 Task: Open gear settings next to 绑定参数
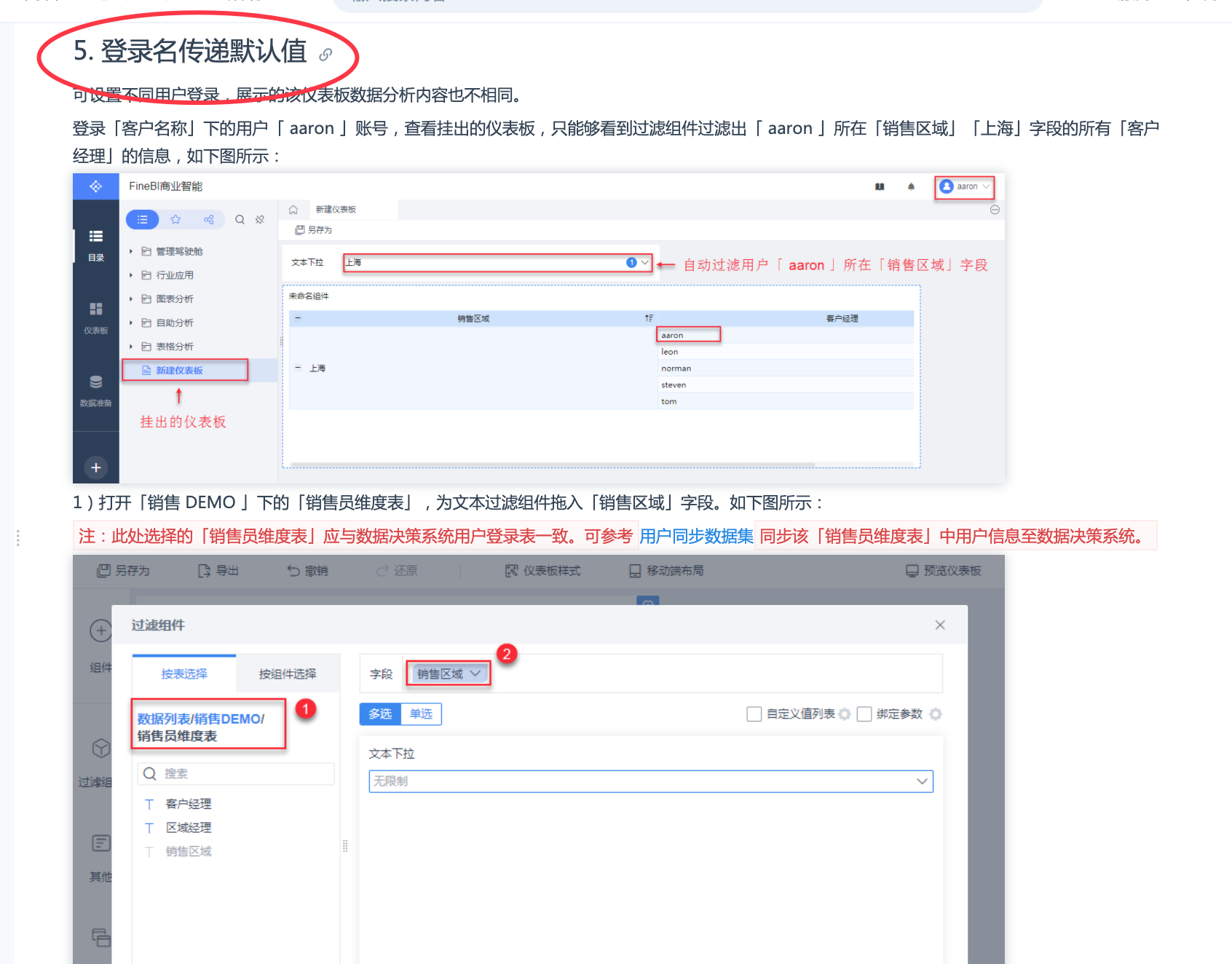click(x=936, y=714)
